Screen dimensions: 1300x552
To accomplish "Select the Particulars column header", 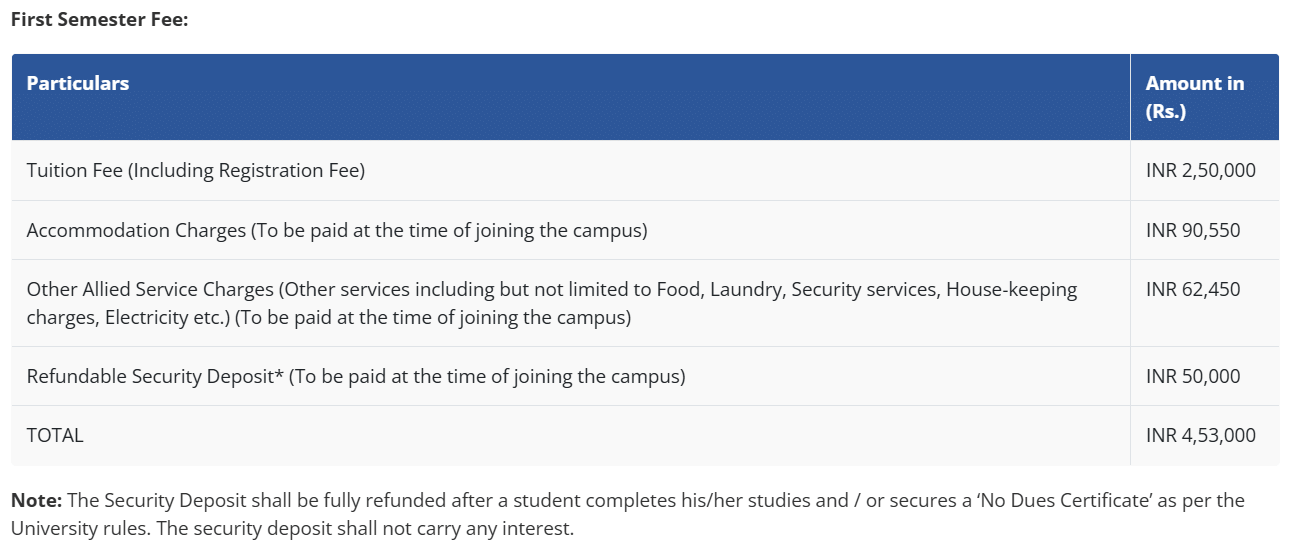I will pos(78,83).
